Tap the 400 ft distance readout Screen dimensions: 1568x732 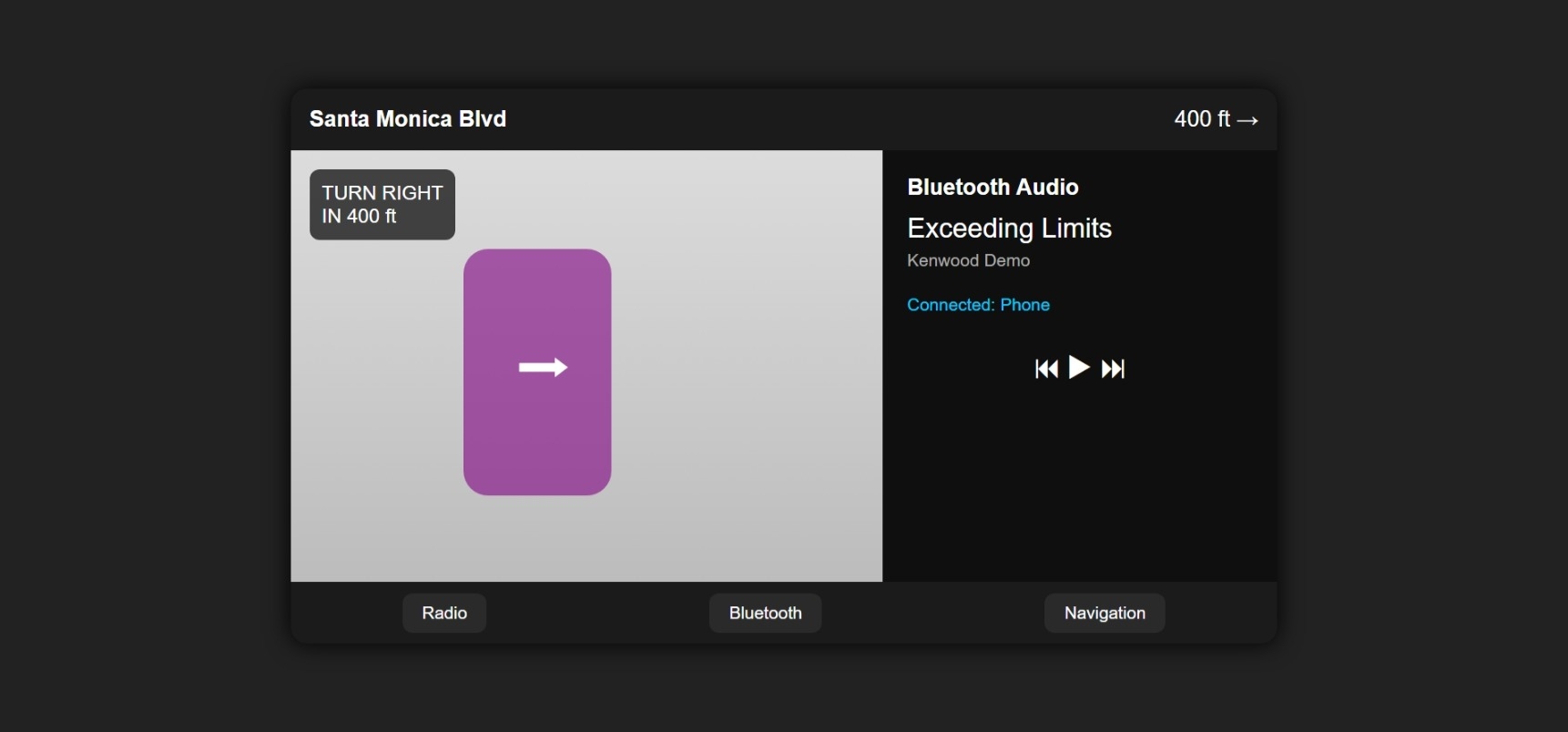(1201, 119)
